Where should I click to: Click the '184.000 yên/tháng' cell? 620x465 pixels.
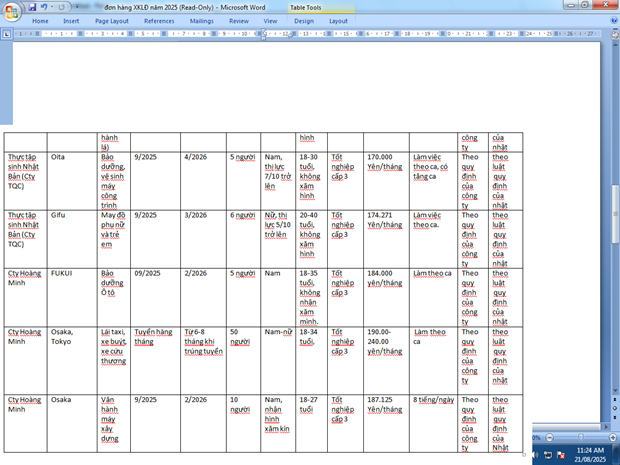coord(386,297)
